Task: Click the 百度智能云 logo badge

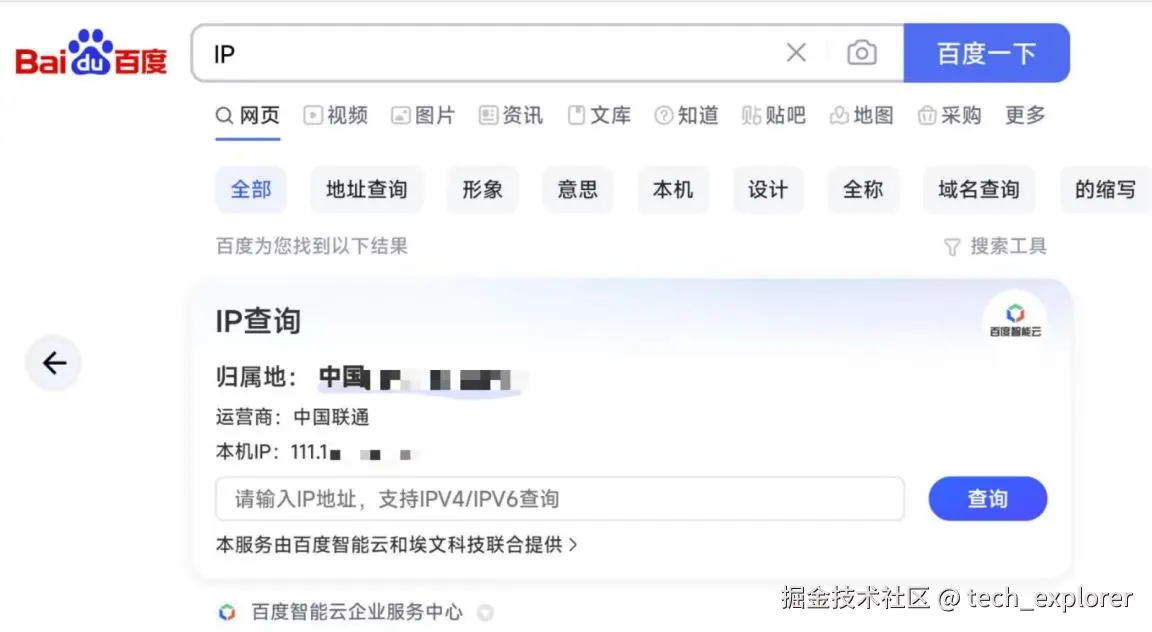Action: coord(1015,321)
